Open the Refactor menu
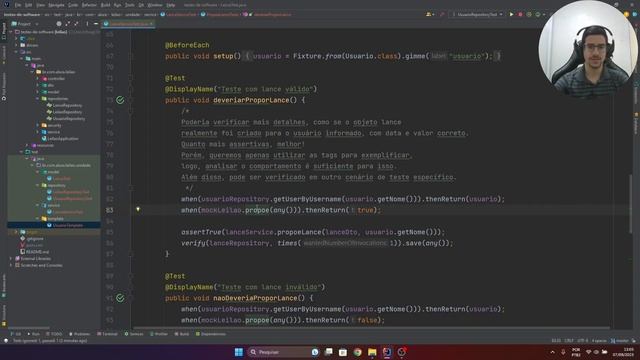Viewport: 640px width, 360px height. [x=89, y=5]
